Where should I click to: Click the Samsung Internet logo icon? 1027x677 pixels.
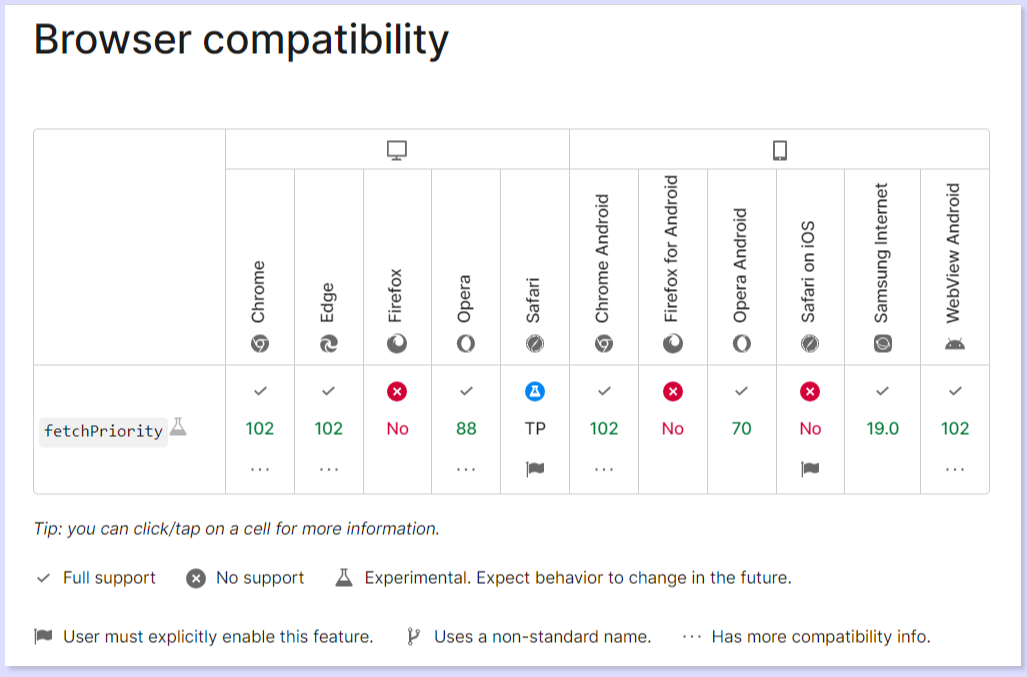pos(882,344)
